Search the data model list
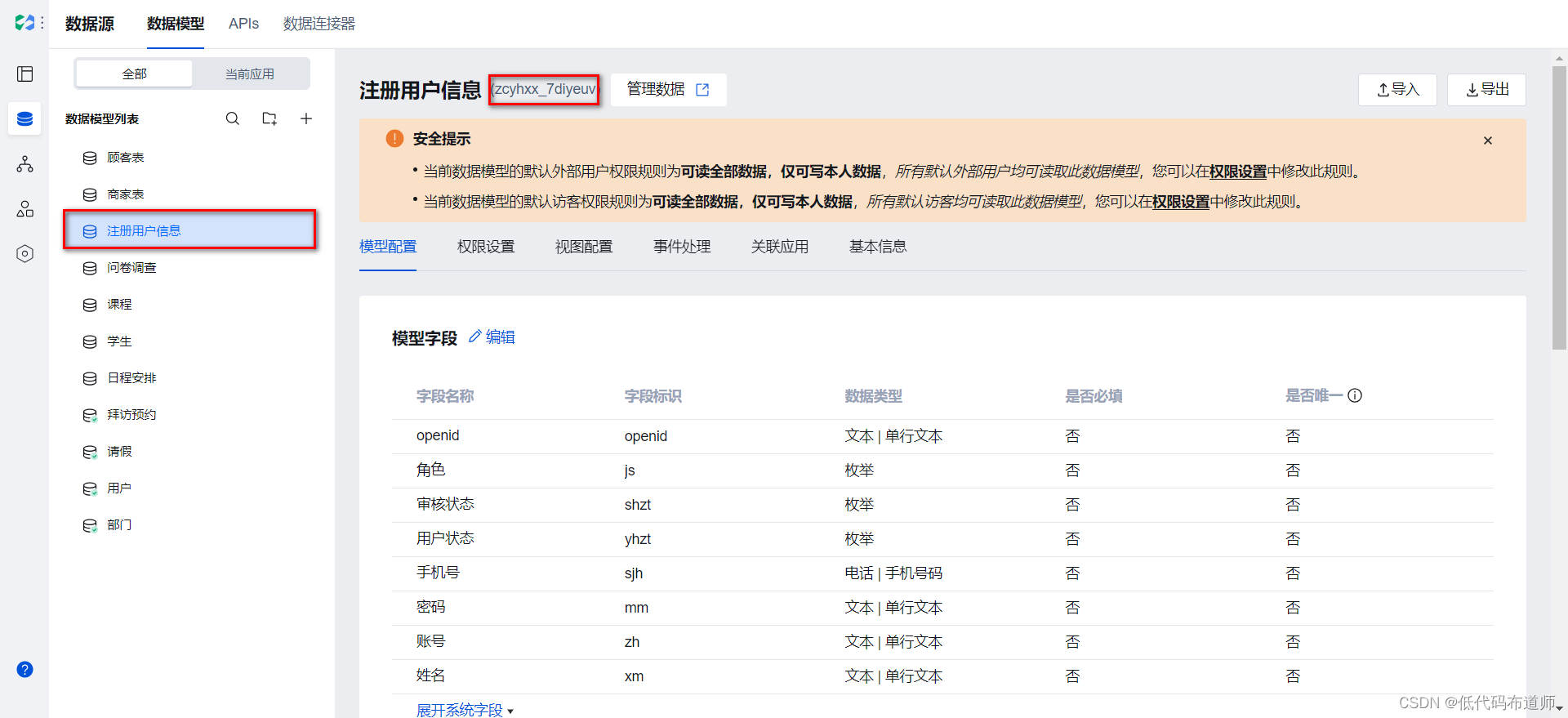 coord(233,119)
